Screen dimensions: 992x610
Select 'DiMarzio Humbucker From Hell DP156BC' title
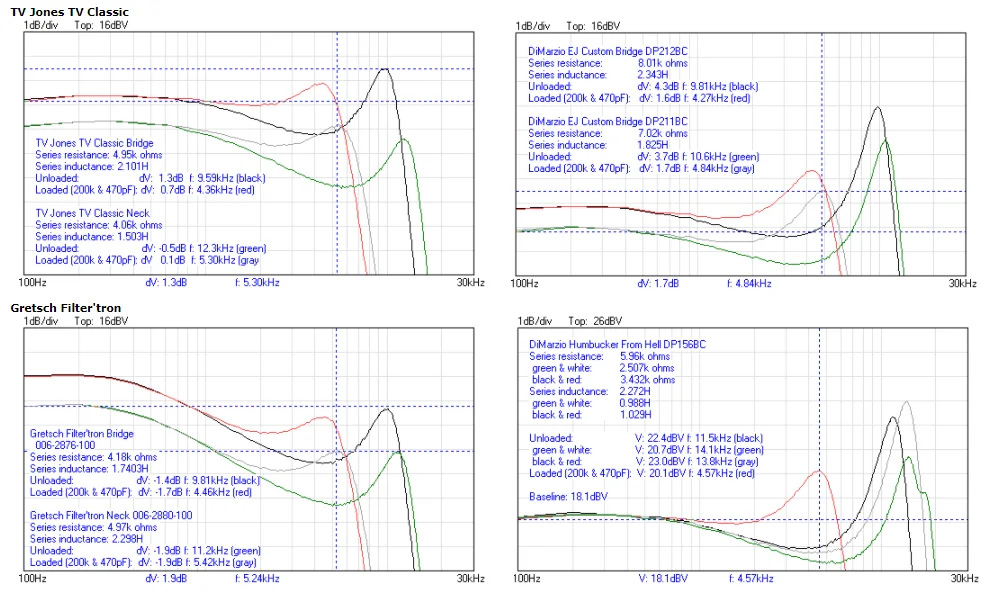point(617,344)
